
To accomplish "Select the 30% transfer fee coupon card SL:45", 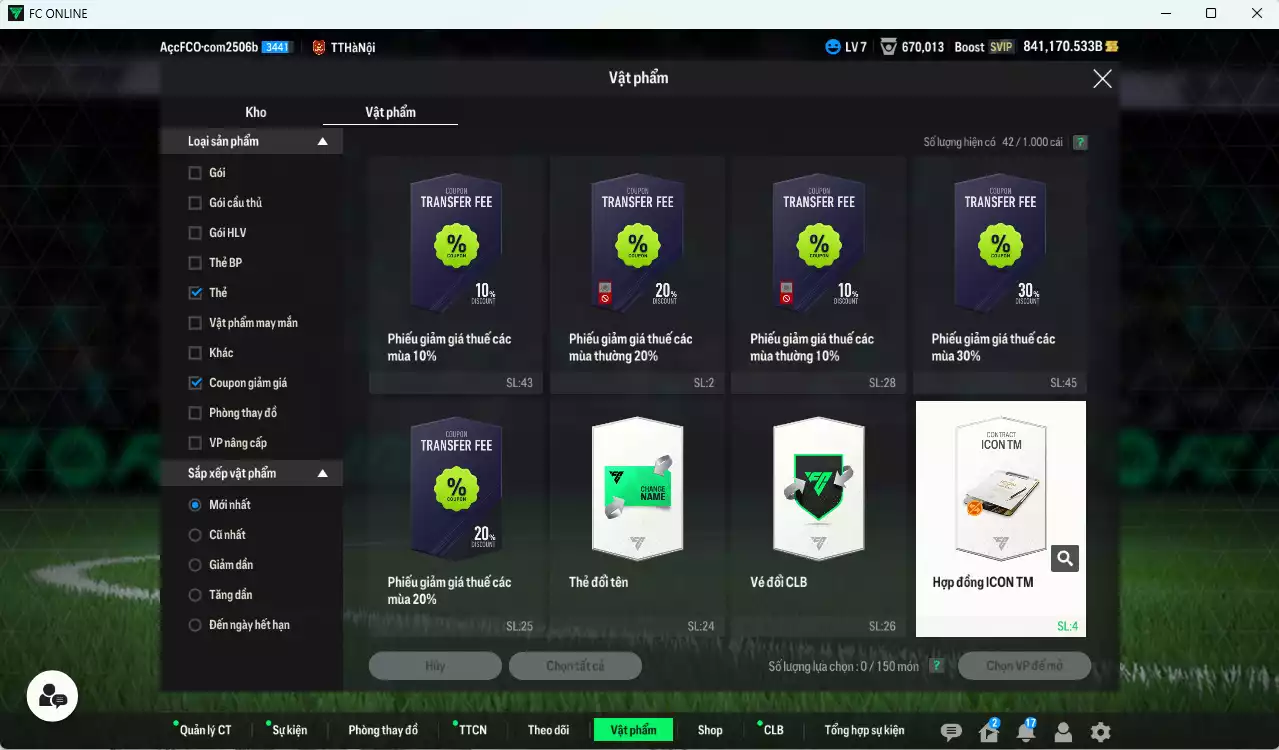I will click(x=1000, y=275).
